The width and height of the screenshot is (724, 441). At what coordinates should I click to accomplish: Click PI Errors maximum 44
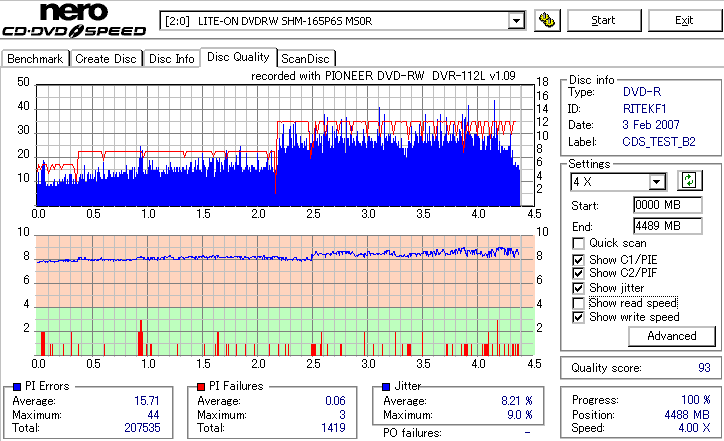tap(153, 415)
